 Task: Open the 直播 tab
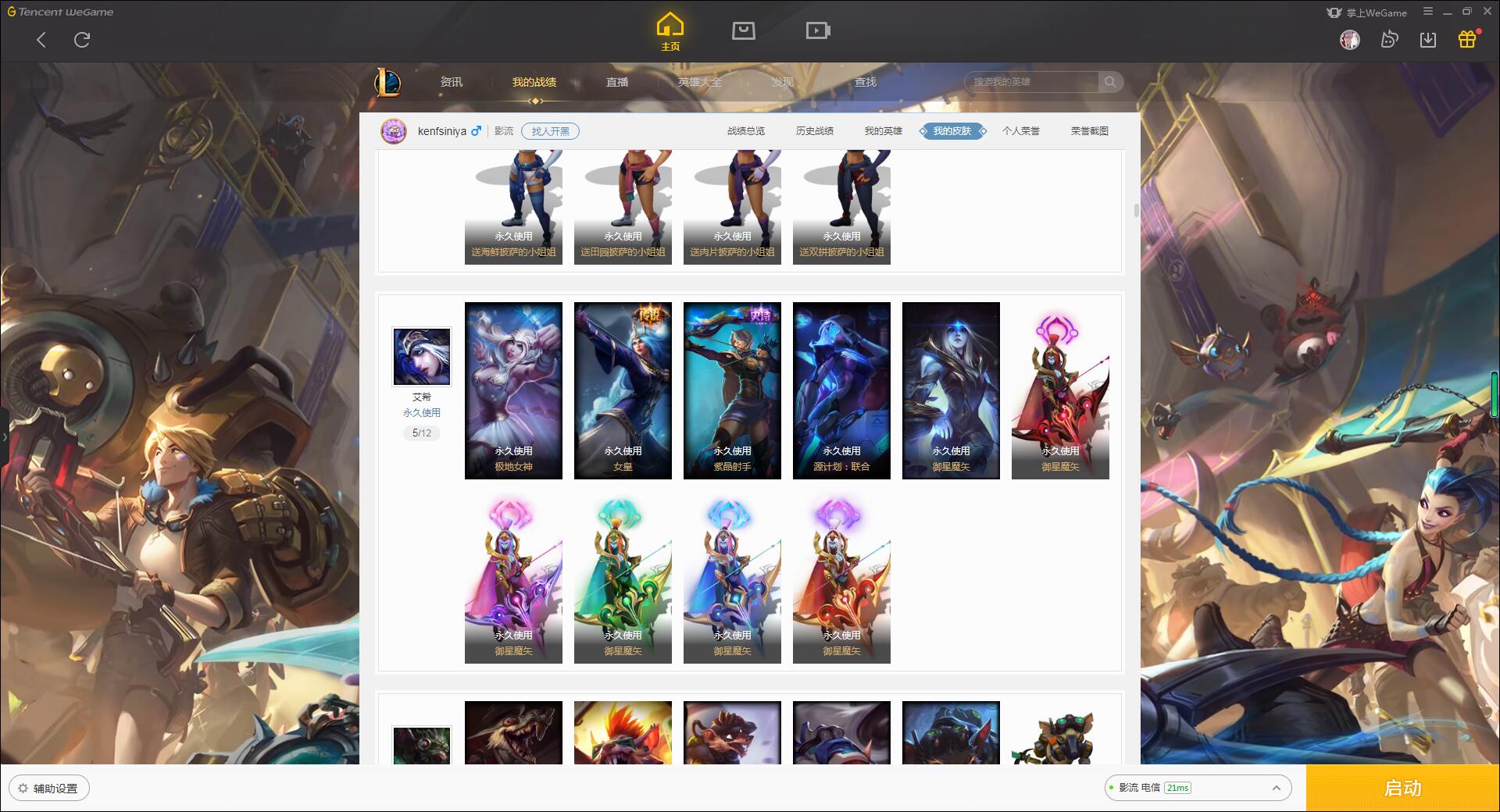coord(617,82)
